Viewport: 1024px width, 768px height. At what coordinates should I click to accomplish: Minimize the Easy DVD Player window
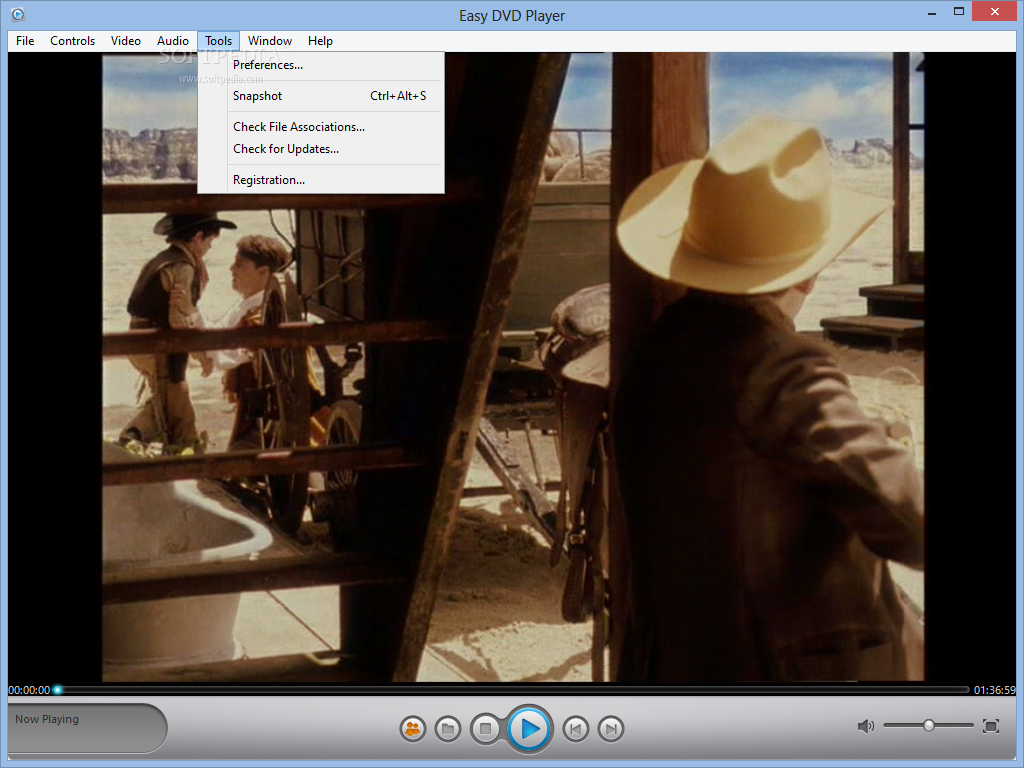932,13
